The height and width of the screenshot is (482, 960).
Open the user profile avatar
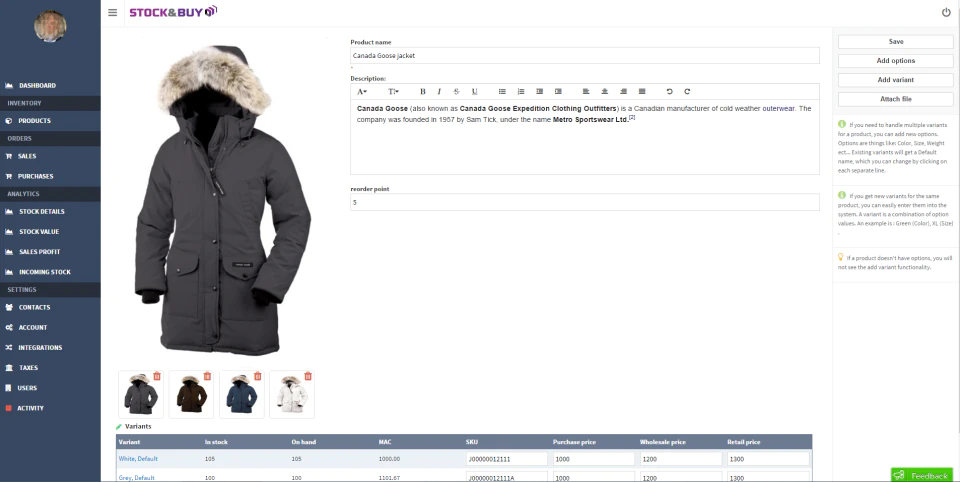point(50,26)
